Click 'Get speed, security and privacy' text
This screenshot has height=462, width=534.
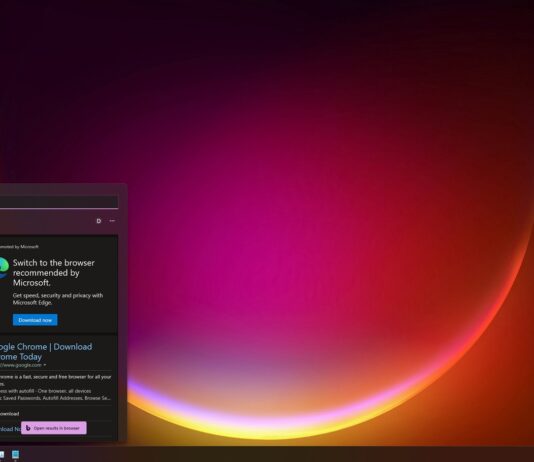point(58,299)
